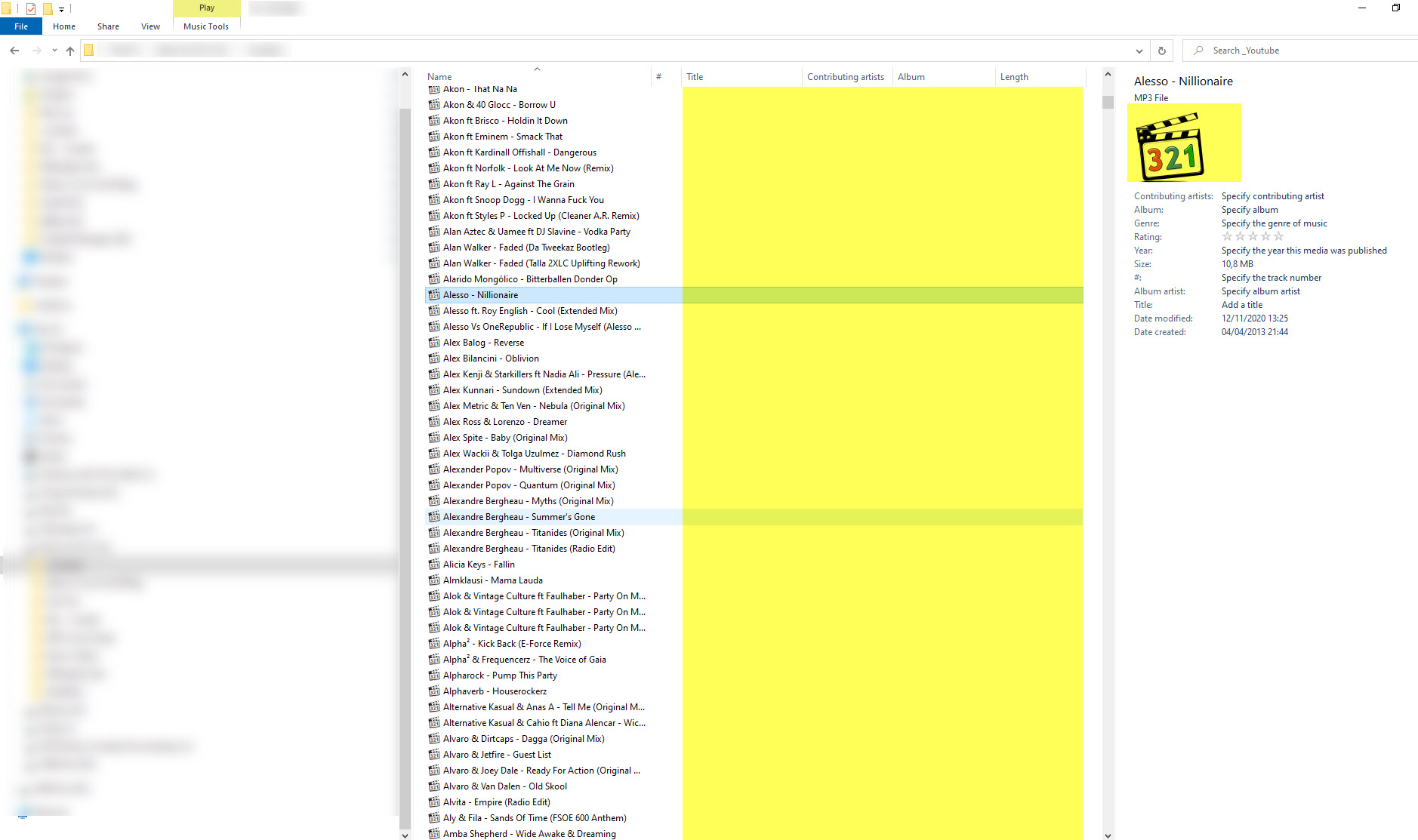Select Alexandre Bergheau - Summer's Gone

point(519,517)
